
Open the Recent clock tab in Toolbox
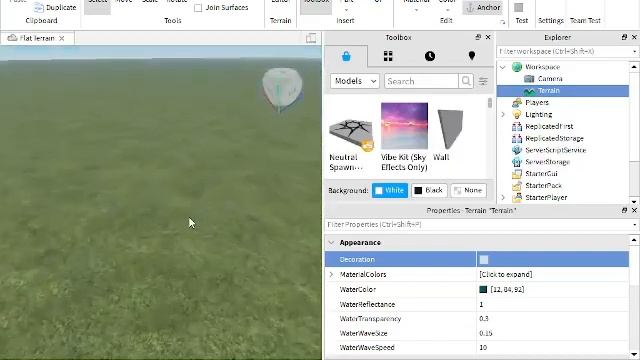[430, 56]
